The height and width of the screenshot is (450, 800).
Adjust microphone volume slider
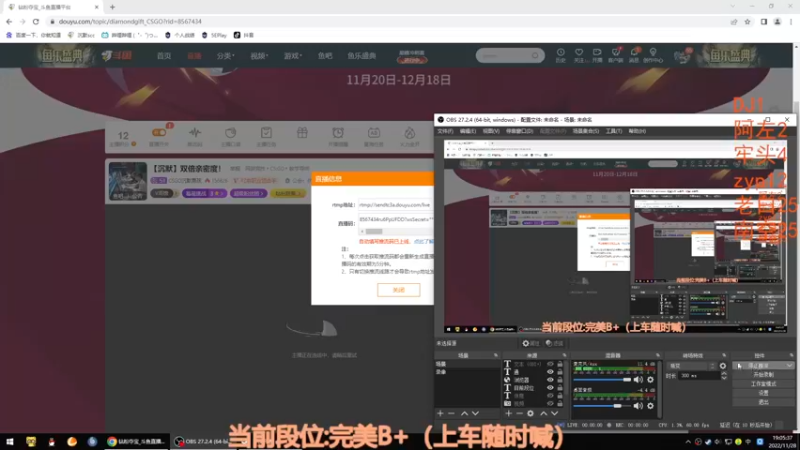coord(603,380)
